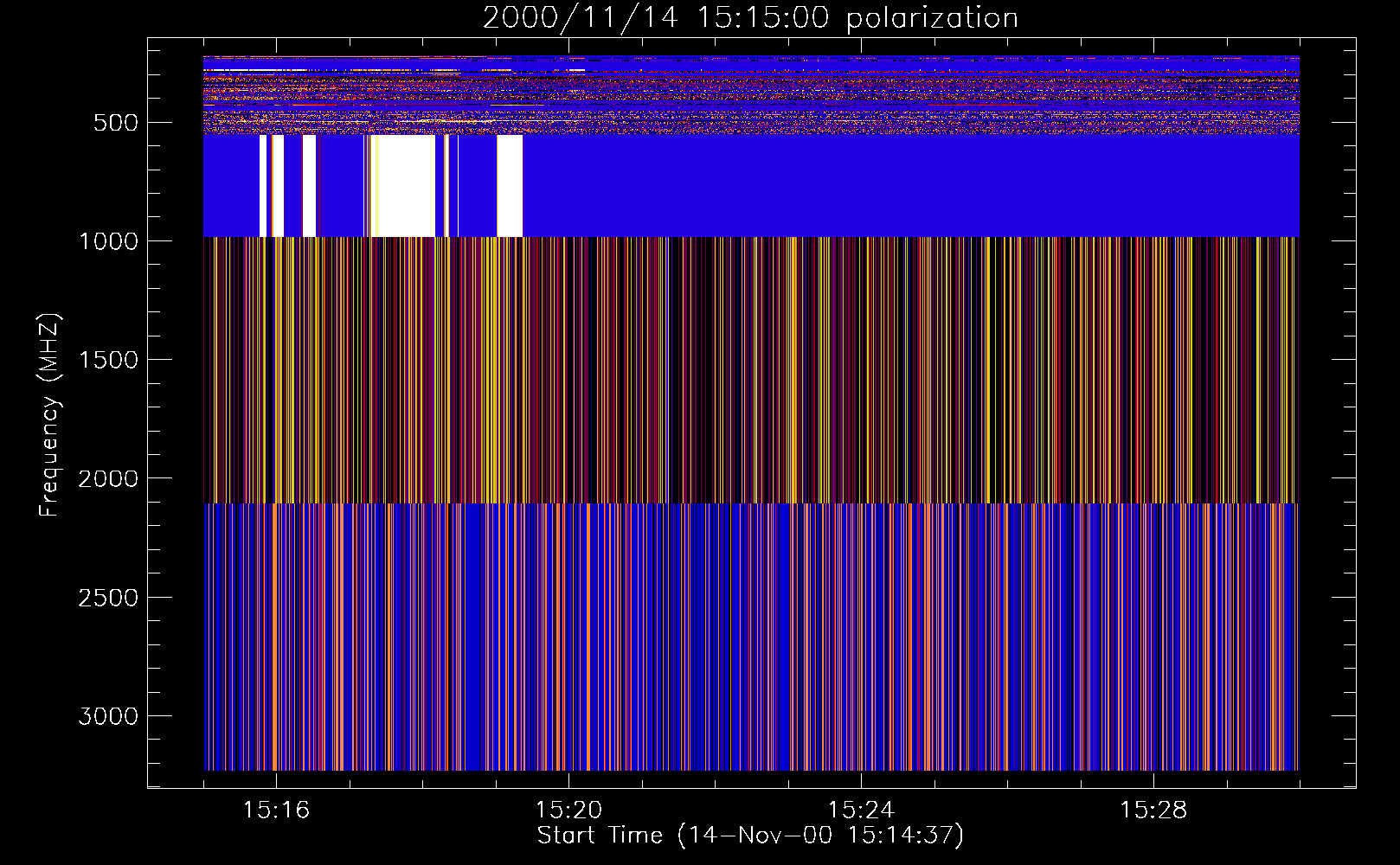
Task: Click the 15:16 time tick label
Action: point(276,811)
